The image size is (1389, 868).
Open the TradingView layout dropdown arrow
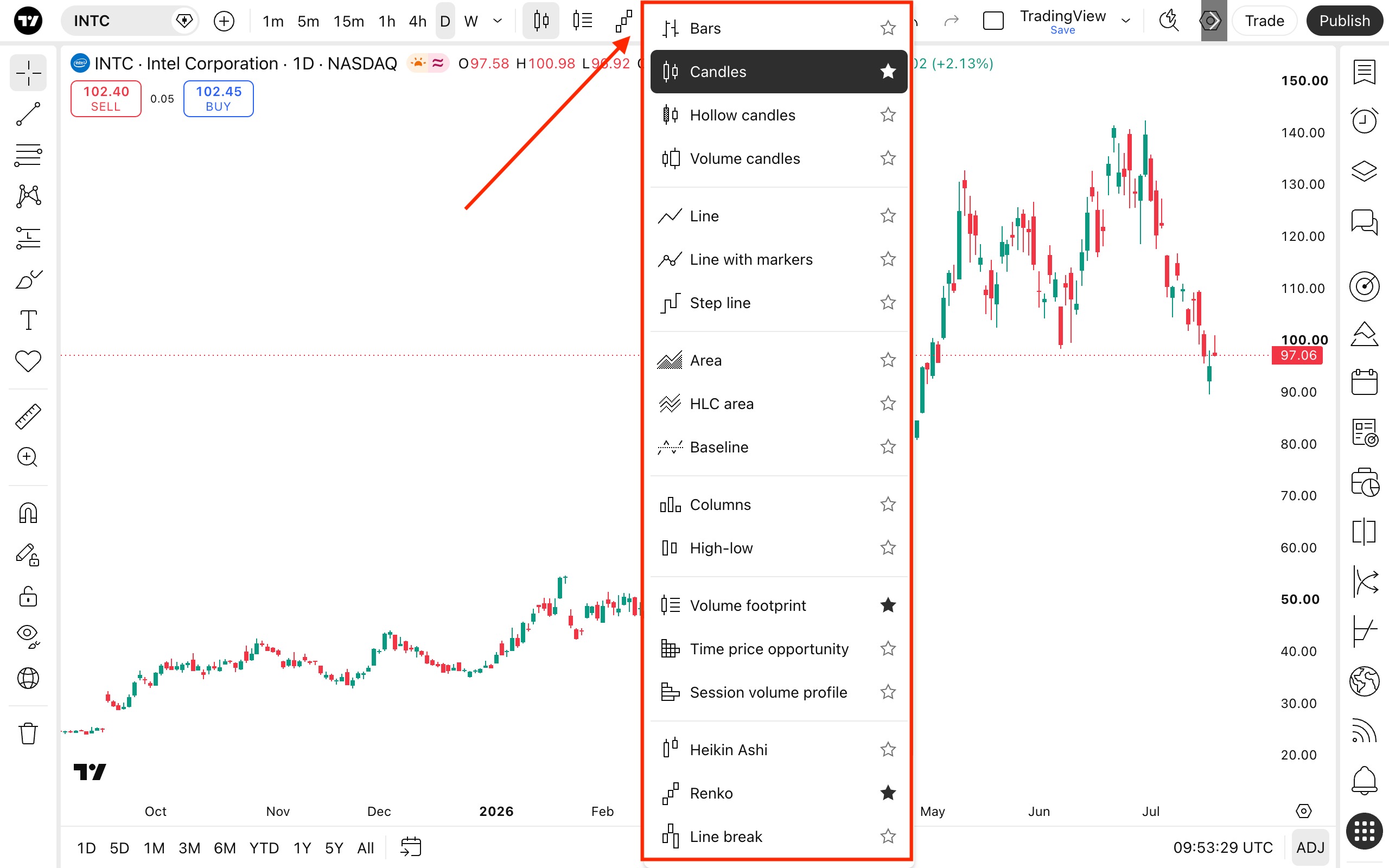click(x=1126, y=21)
